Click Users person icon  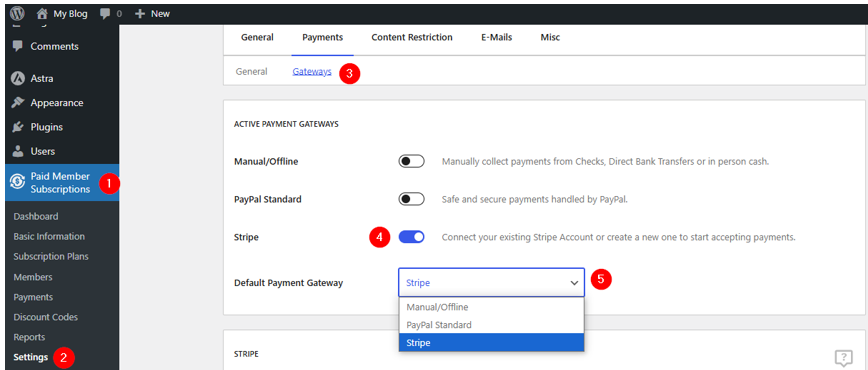pos(18,151)
